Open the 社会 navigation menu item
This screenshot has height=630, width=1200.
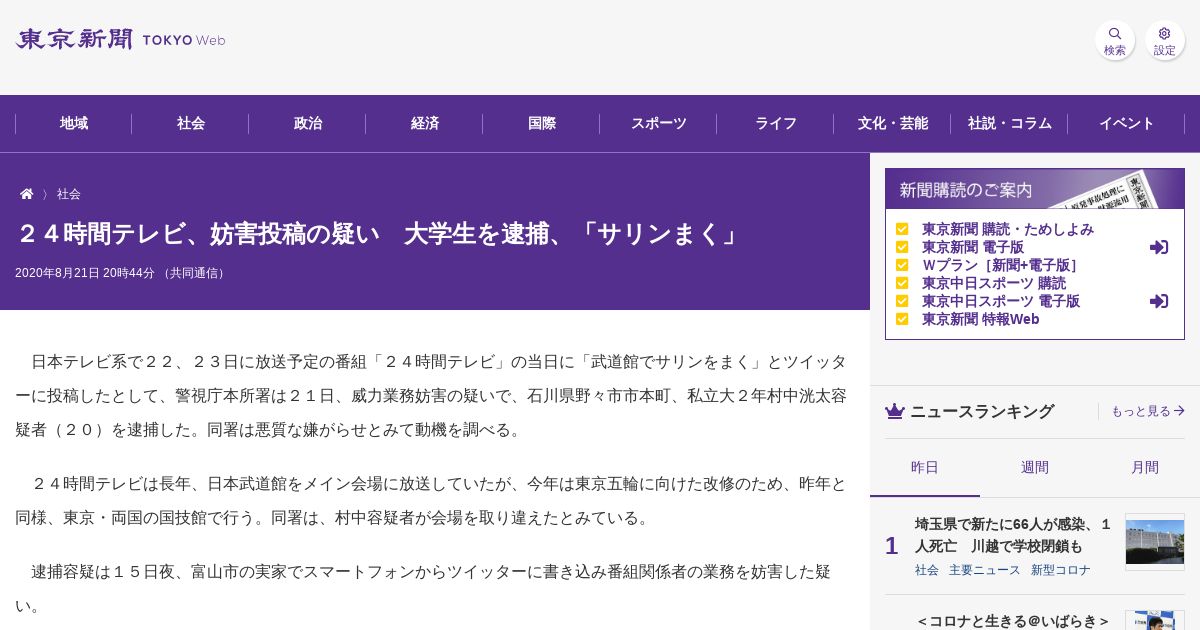point(191,124)
